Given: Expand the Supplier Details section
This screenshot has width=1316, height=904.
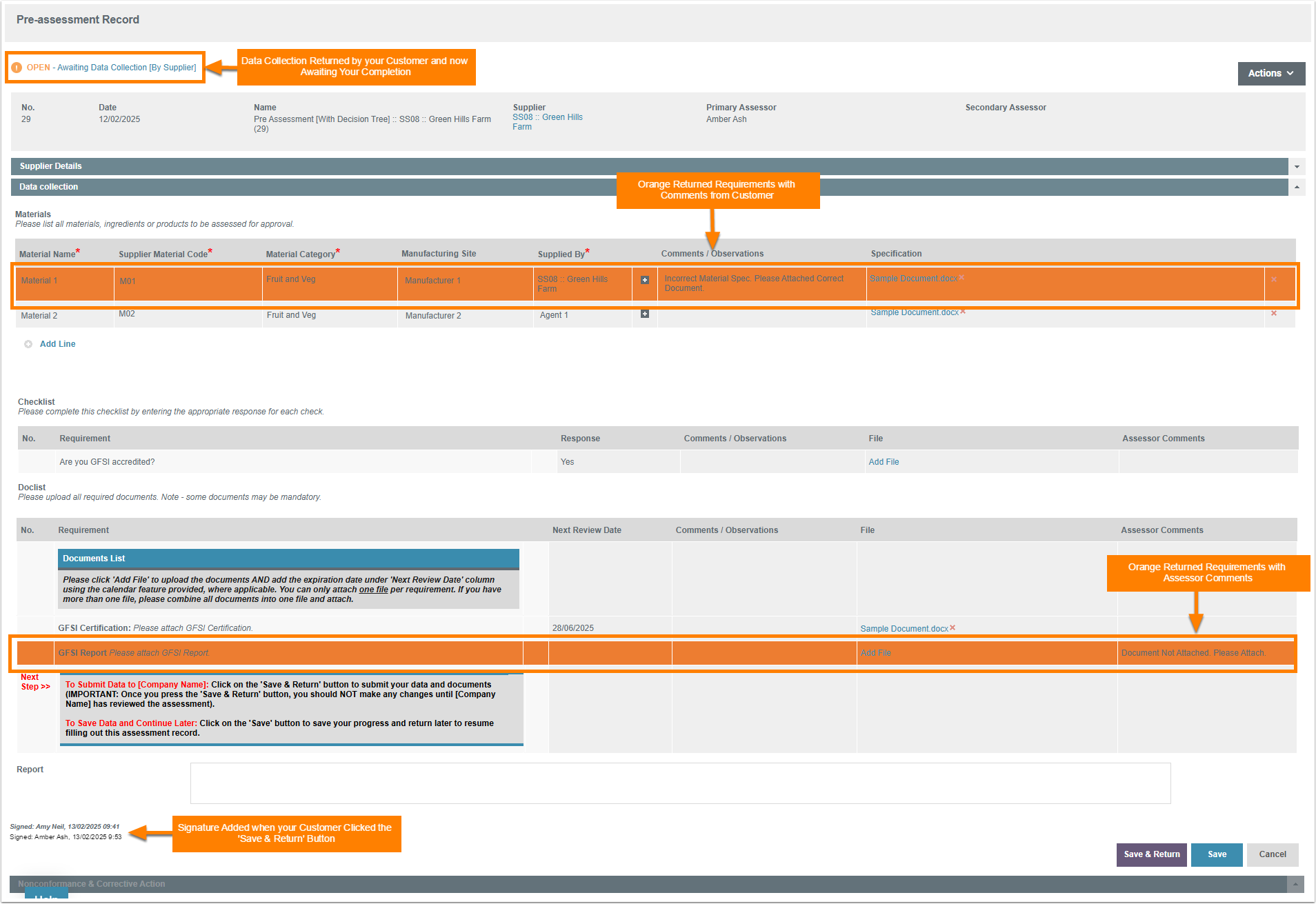Looking at the screenshot, I should (x=1297, y=166).
